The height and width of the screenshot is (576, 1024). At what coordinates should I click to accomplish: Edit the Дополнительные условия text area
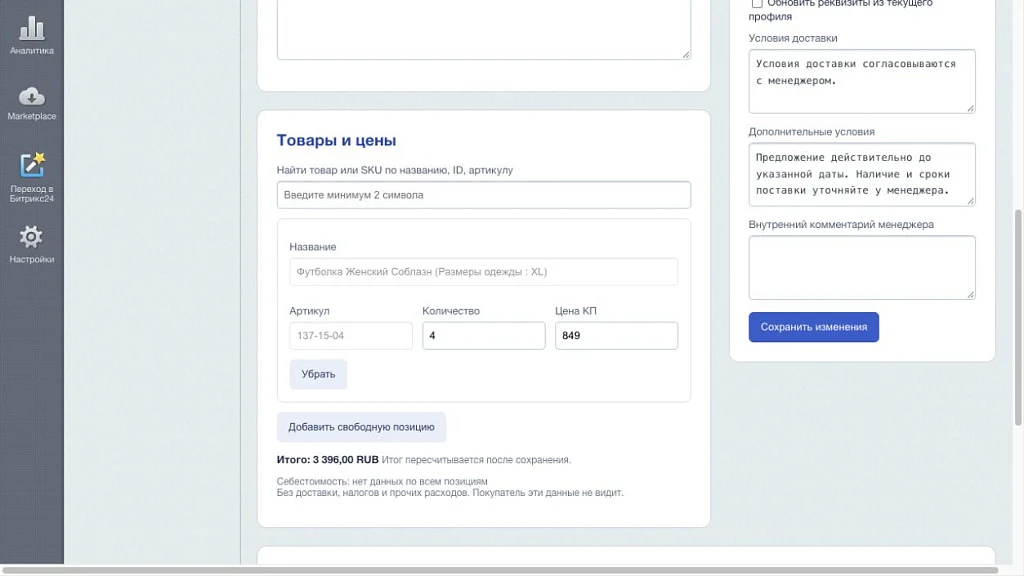click(x=862, y=174)
